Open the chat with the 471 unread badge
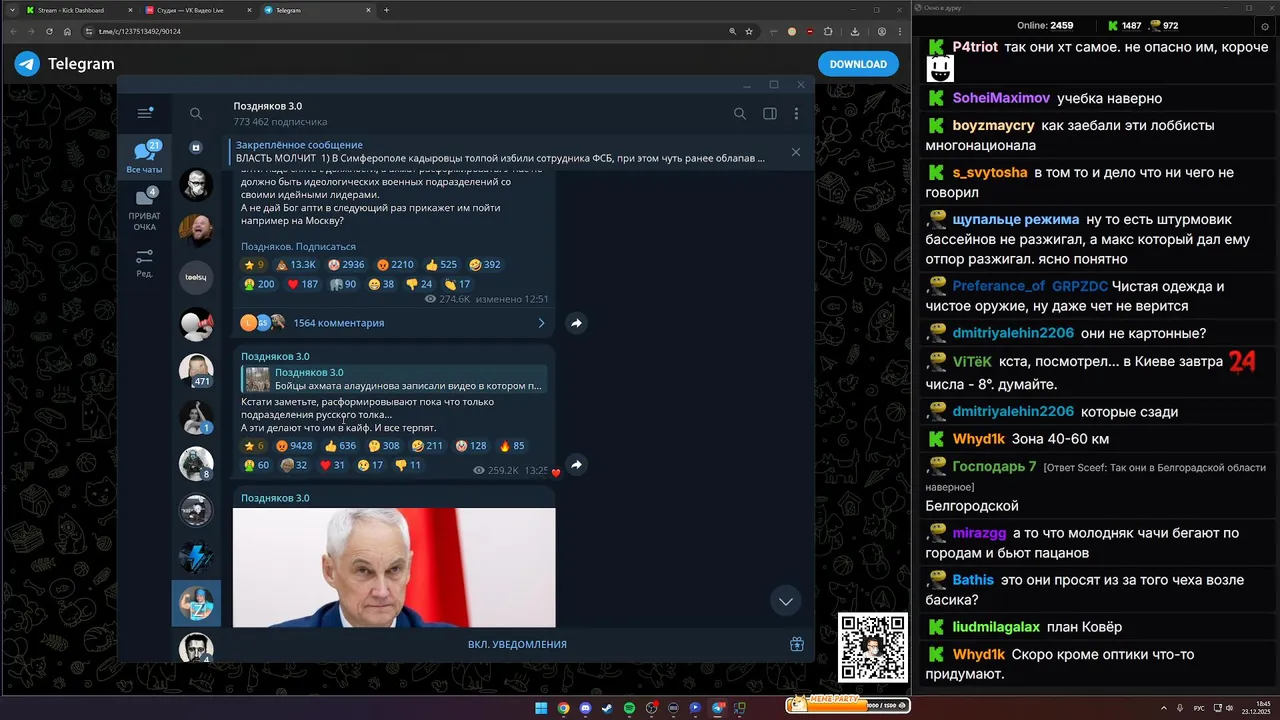The height and width of the screenshot is (720, 1280). pos(196,370)
